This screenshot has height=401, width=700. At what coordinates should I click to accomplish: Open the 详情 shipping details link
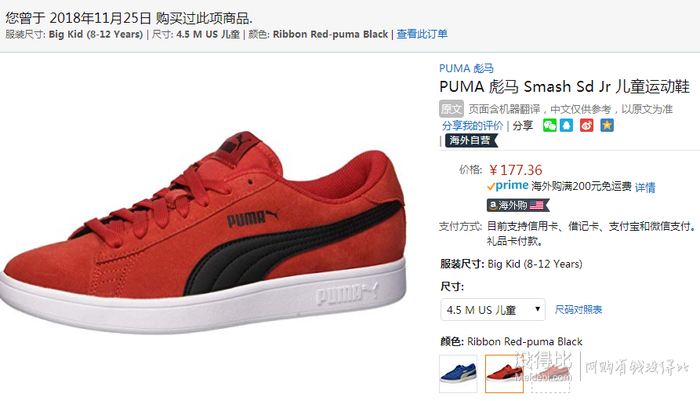pyautogui.click(x=645, y=187)
